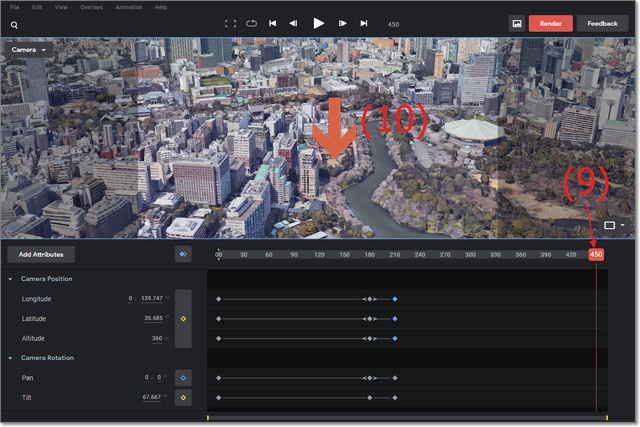The height and width of the screenshot is (427, 640).
Task: Toggle keyframe diamond for Camera Position
Action: click(x=183, y=319)
